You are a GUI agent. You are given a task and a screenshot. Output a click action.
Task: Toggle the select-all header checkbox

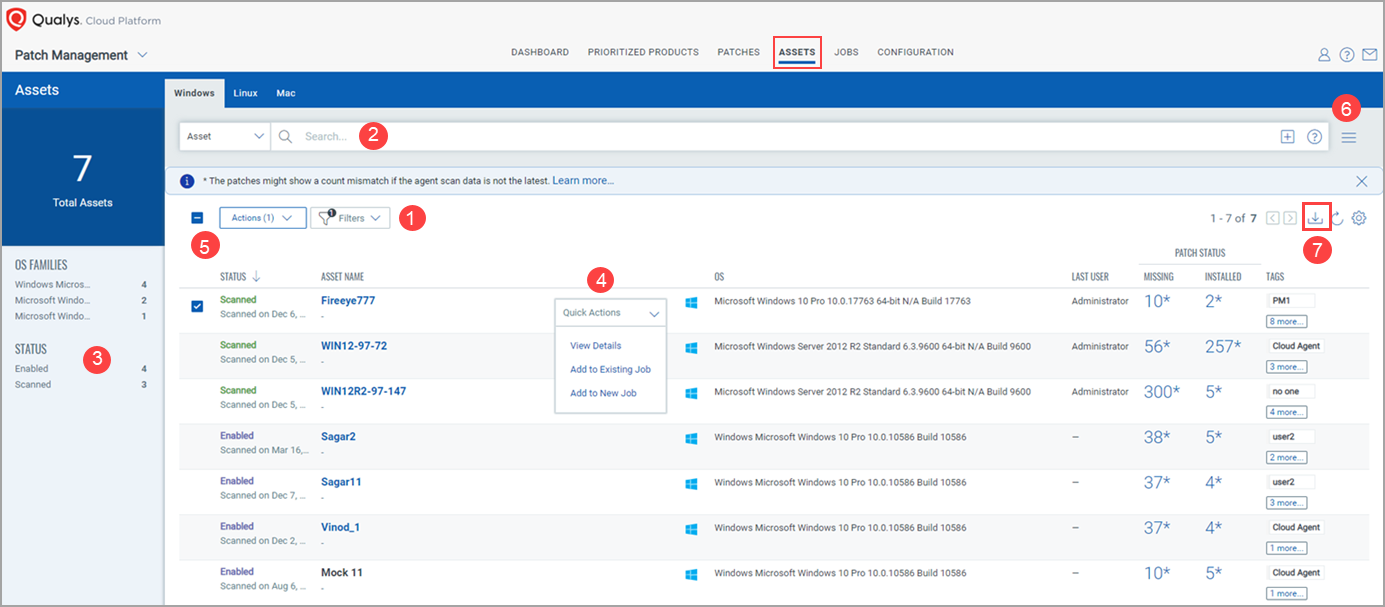[x=197, y=217]
